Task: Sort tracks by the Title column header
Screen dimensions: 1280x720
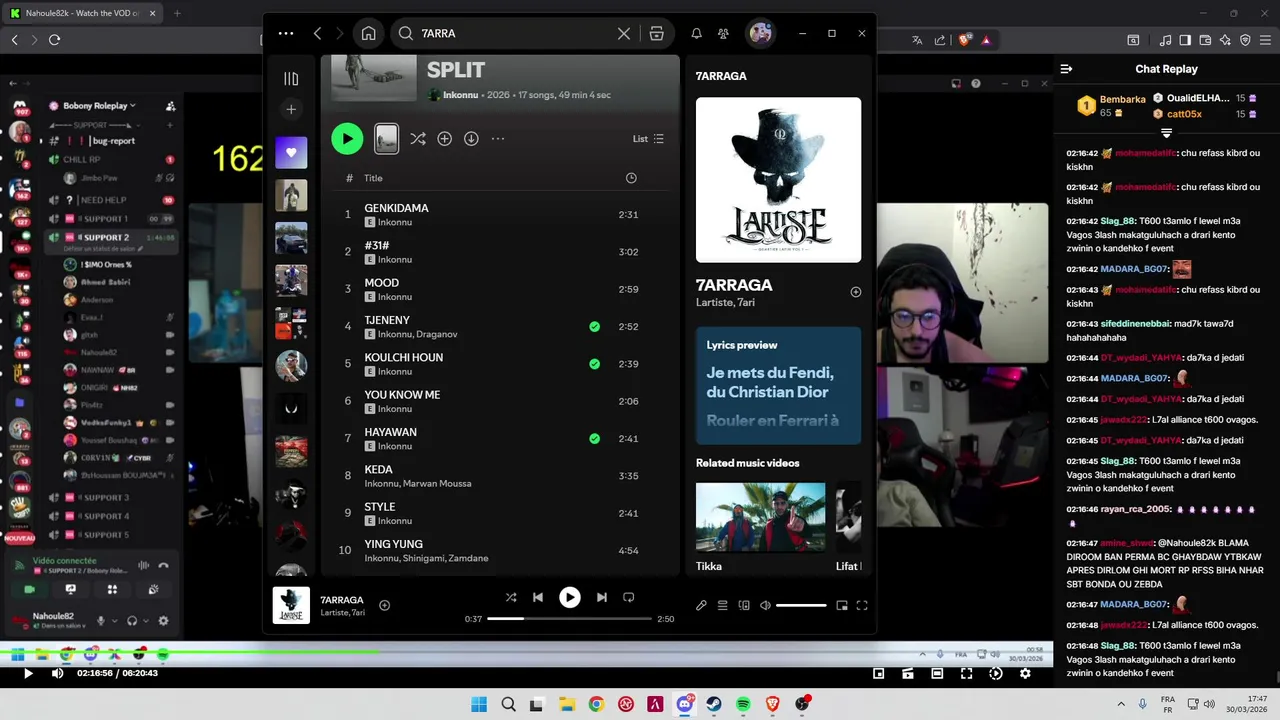Action: (373, 178)
